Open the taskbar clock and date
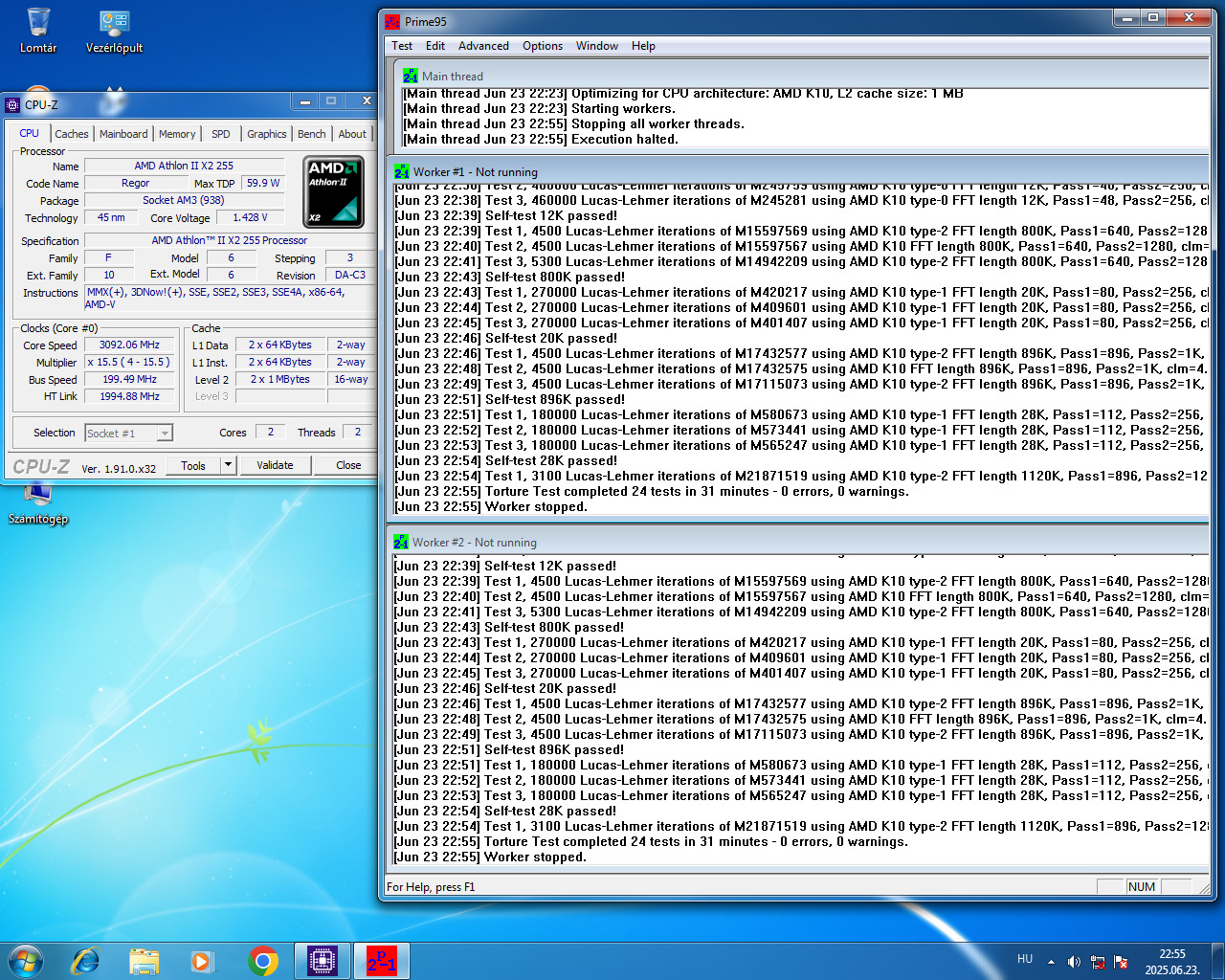This screenshot has width=1225, height=980. coord(1172,961)
